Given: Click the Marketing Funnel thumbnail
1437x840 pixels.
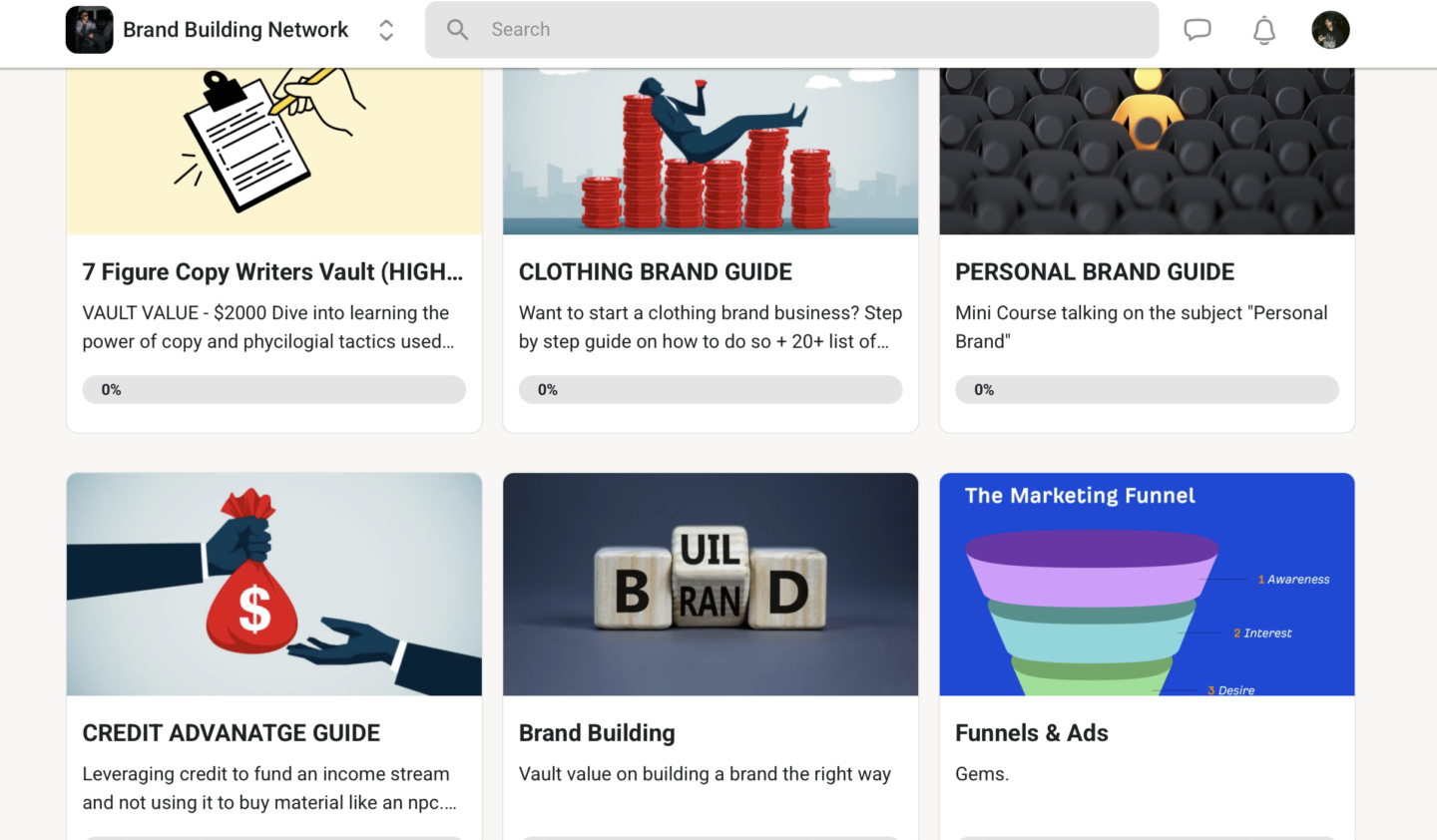Looking at the screenshot, I should tap(1147, 584).
